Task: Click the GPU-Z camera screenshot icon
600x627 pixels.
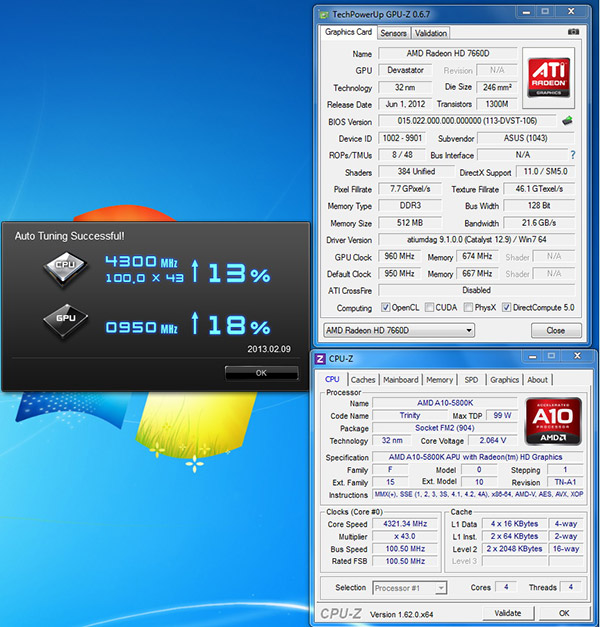Action: point(573,32)
